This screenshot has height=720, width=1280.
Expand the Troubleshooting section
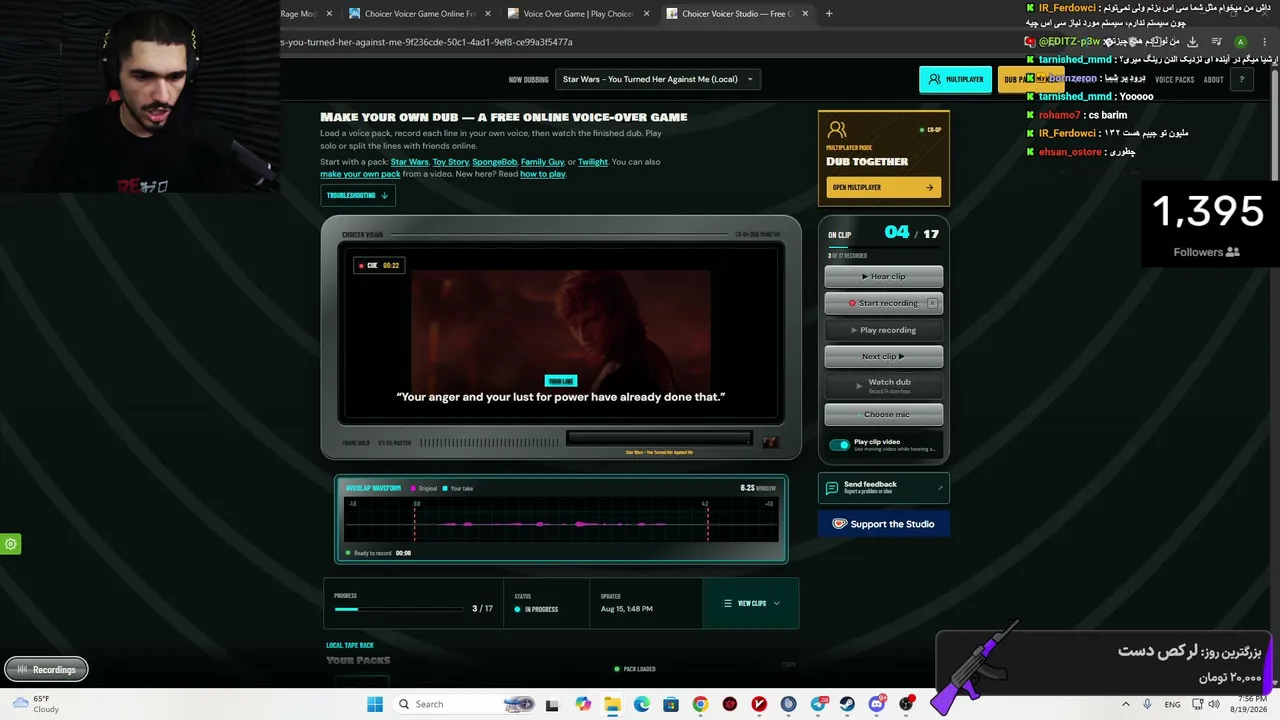[358, 195]
